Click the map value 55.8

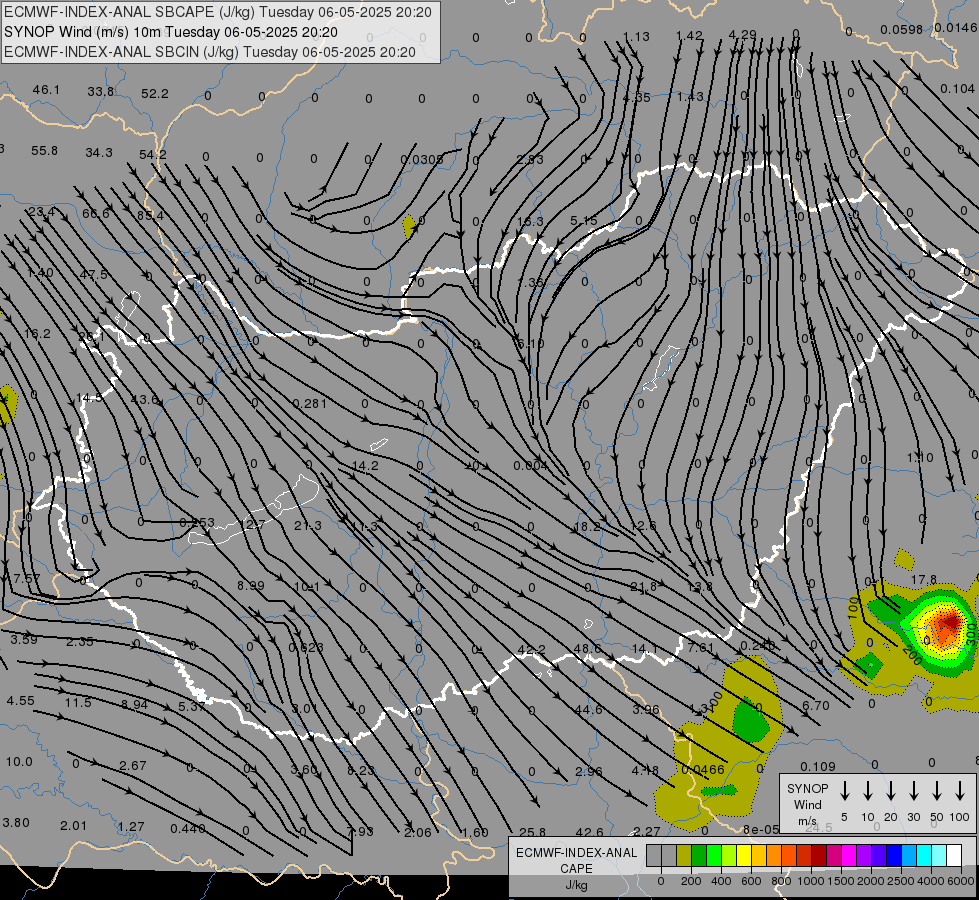44,151
